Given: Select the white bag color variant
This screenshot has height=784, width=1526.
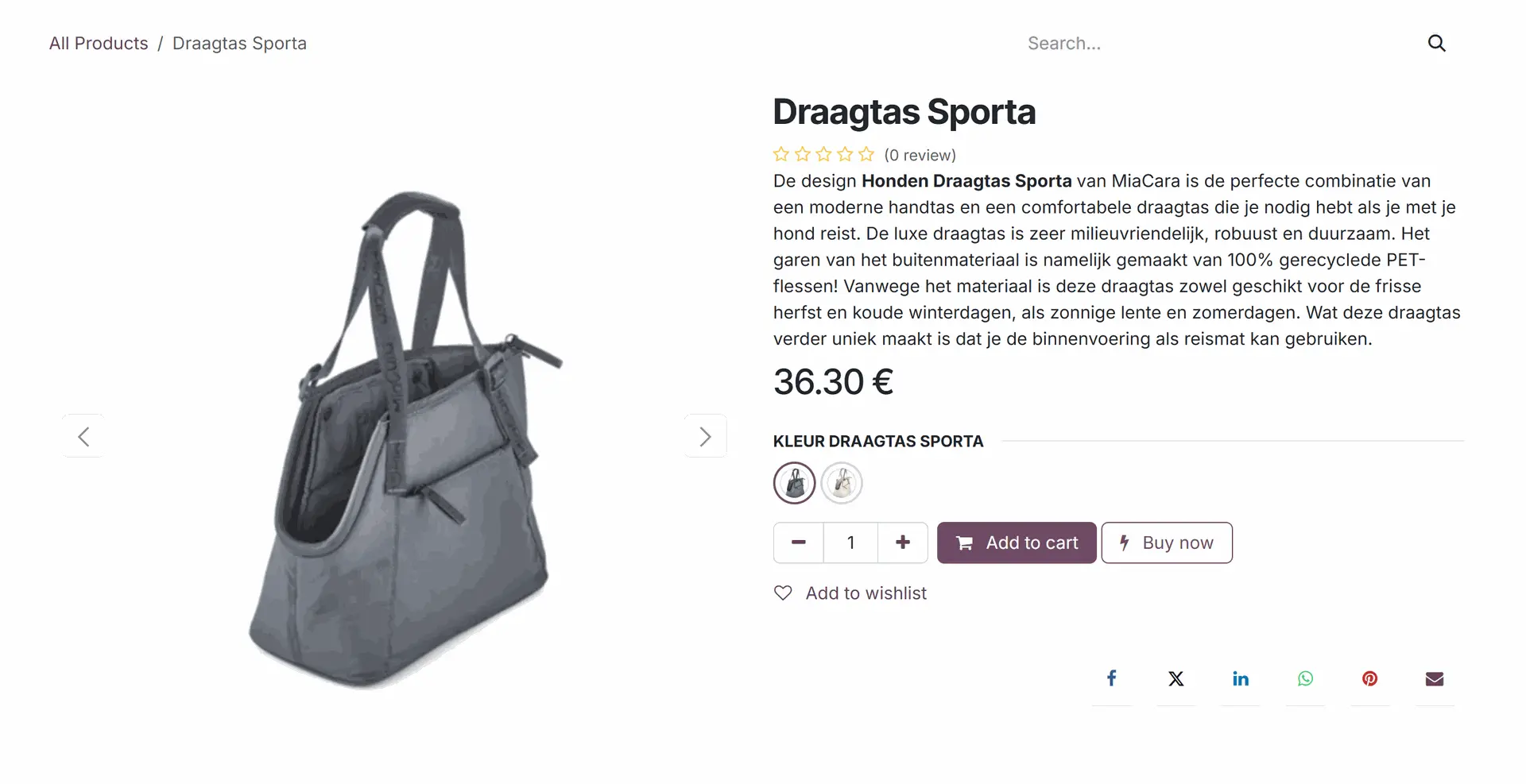Looking at the screenshot, I should pos(842,483).
